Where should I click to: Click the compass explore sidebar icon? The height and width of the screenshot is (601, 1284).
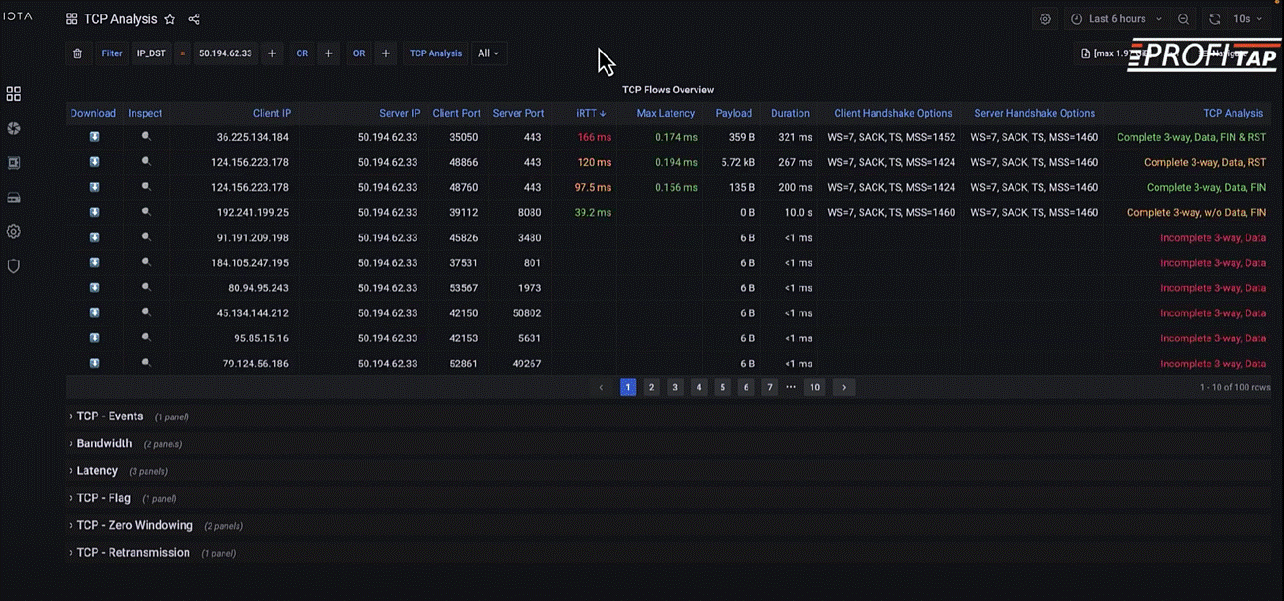point(14,129)
